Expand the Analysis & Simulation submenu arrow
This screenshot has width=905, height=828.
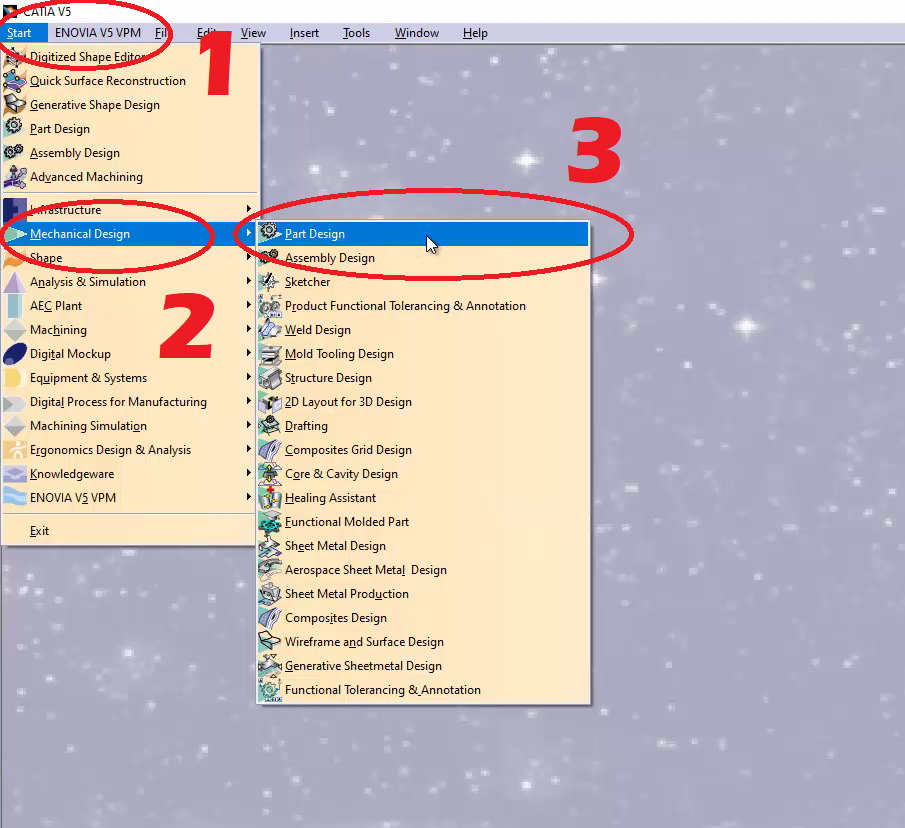point(248,282)
